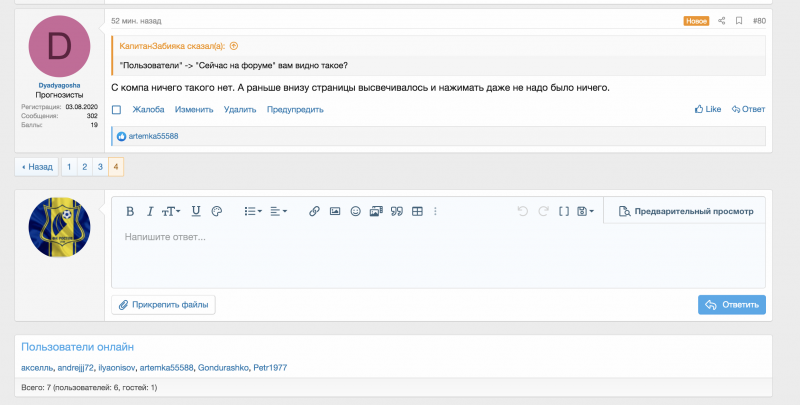Go back with the Назад pagination button
Screen dimensions: 800x405
[36, 167]
